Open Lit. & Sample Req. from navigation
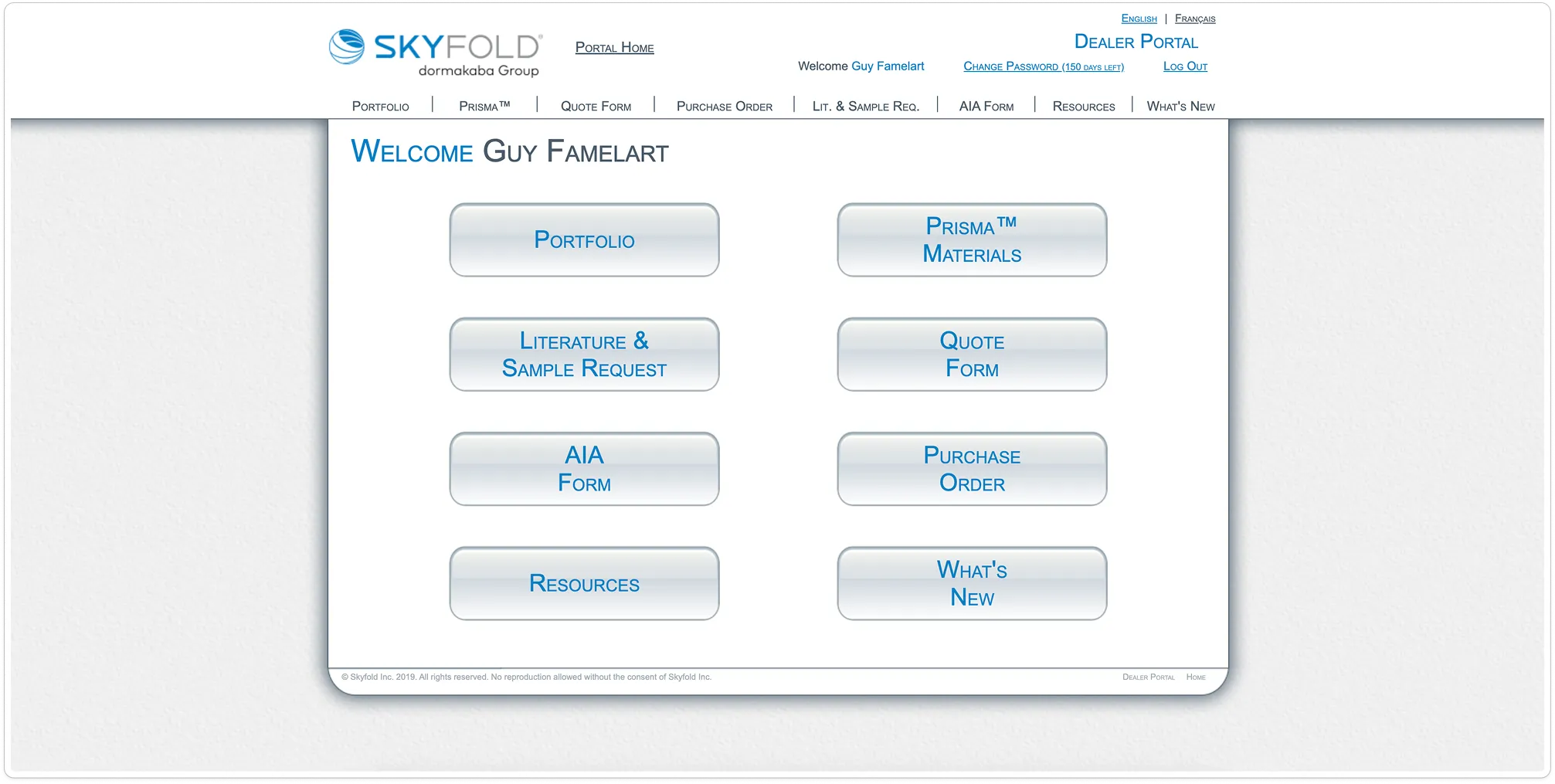 (865, 106)
